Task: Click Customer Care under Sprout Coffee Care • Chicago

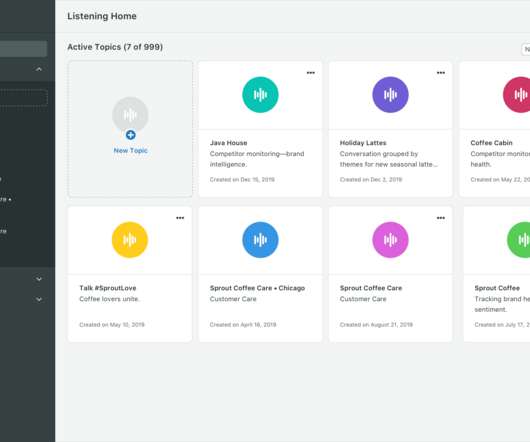Action: 233,299
